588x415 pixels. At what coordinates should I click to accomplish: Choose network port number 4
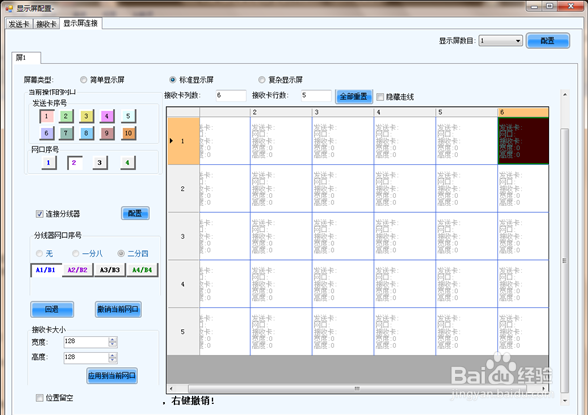(128, 163)
